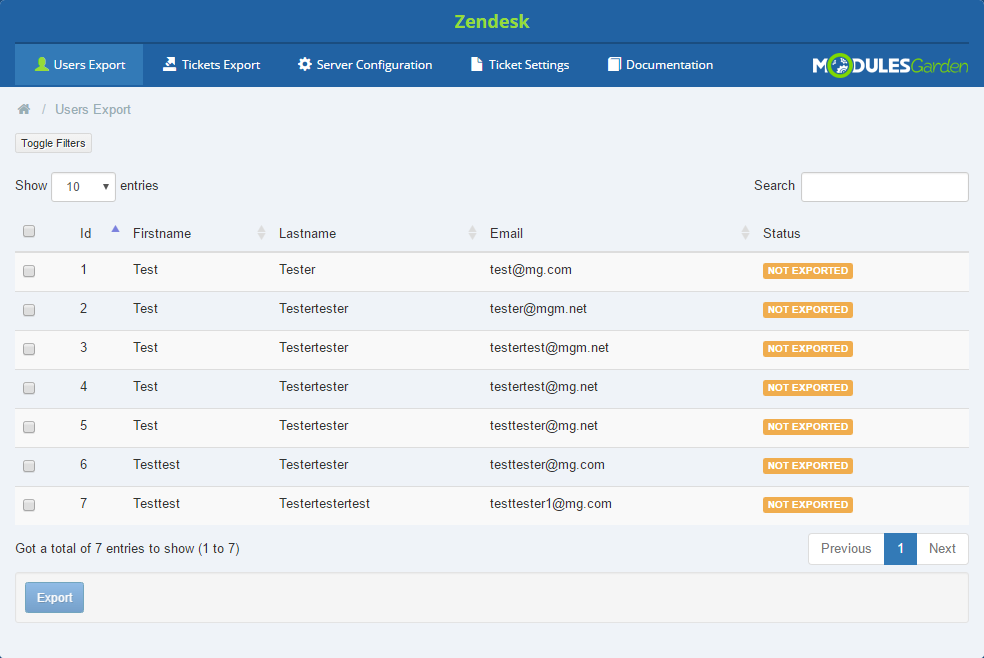The height and width of the screenshot is (658, 984).
Task: Switch to the Tickets Export tab
Action: (211, 65)
